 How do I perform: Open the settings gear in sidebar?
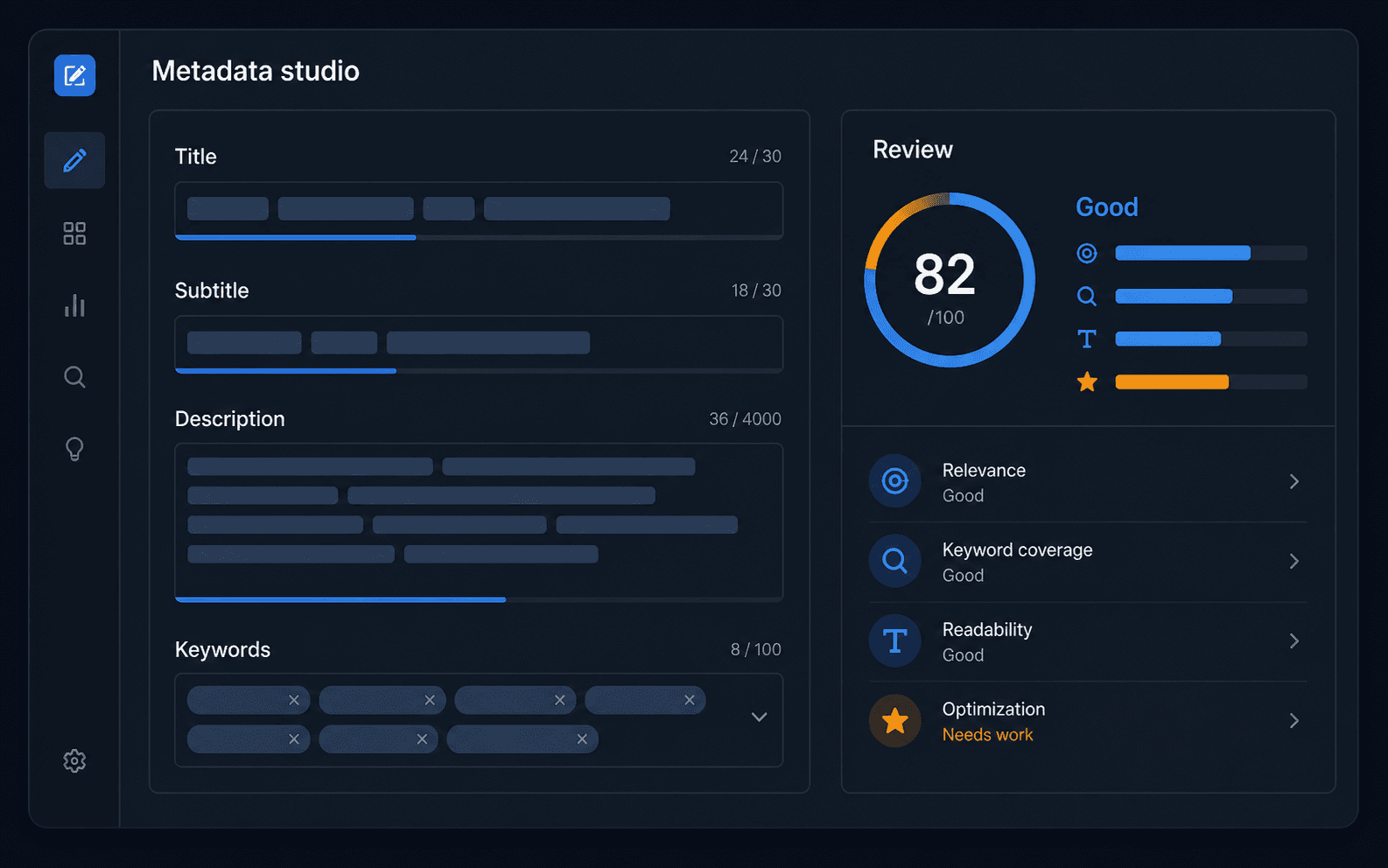click(x=74, y=760)
